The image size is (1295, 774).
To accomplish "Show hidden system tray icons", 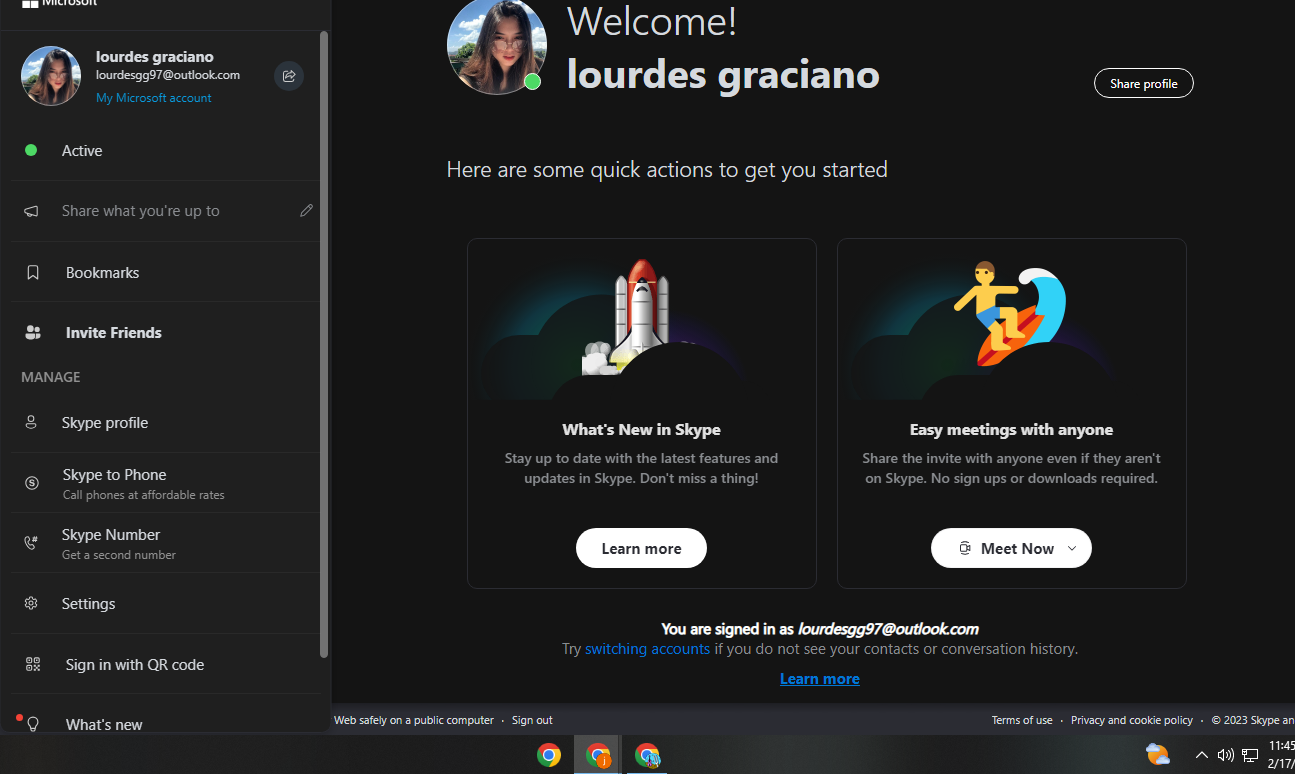I will 1202,755.
